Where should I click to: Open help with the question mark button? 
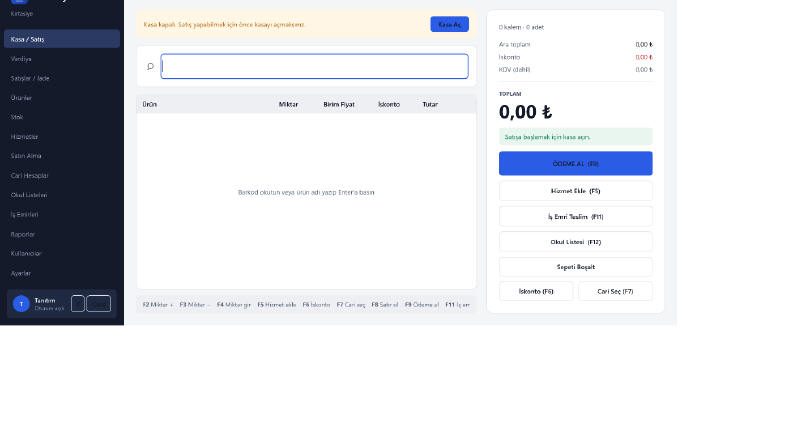pyautogui.click(x=78, y=304)
